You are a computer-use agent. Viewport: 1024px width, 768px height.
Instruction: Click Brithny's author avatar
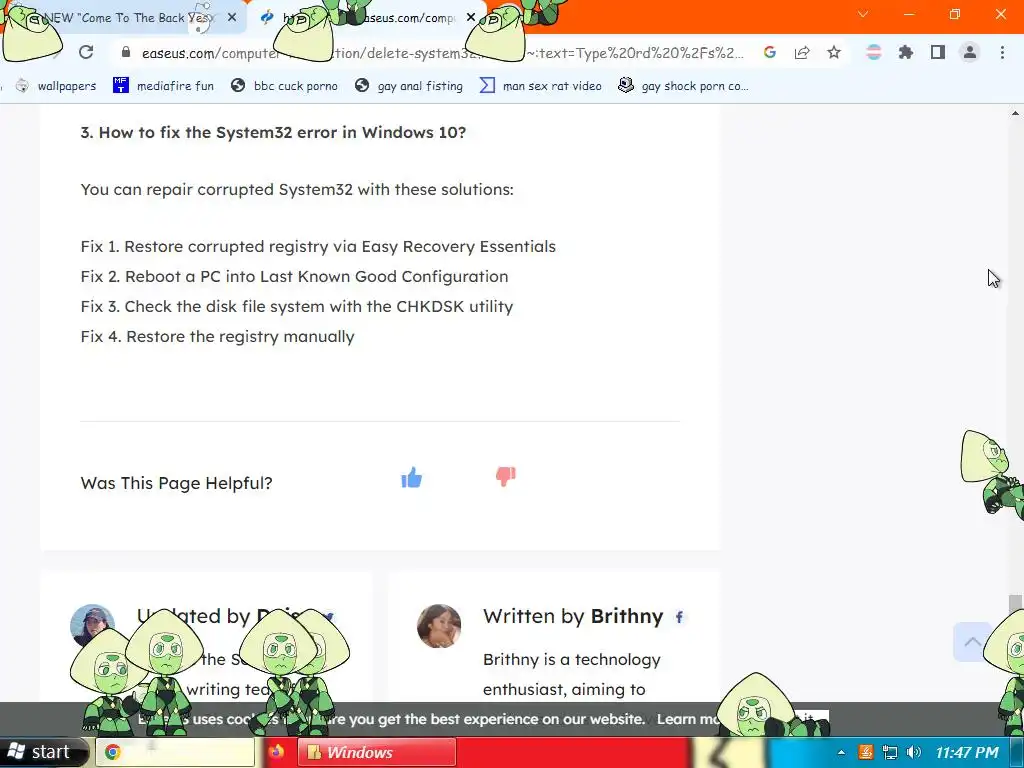[439, 626]
